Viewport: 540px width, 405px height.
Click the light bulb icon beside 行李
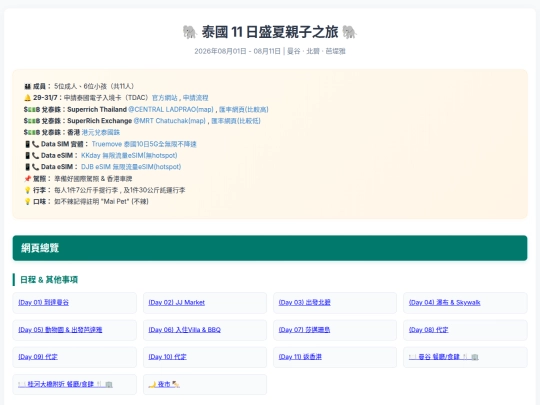click(28, 190)
